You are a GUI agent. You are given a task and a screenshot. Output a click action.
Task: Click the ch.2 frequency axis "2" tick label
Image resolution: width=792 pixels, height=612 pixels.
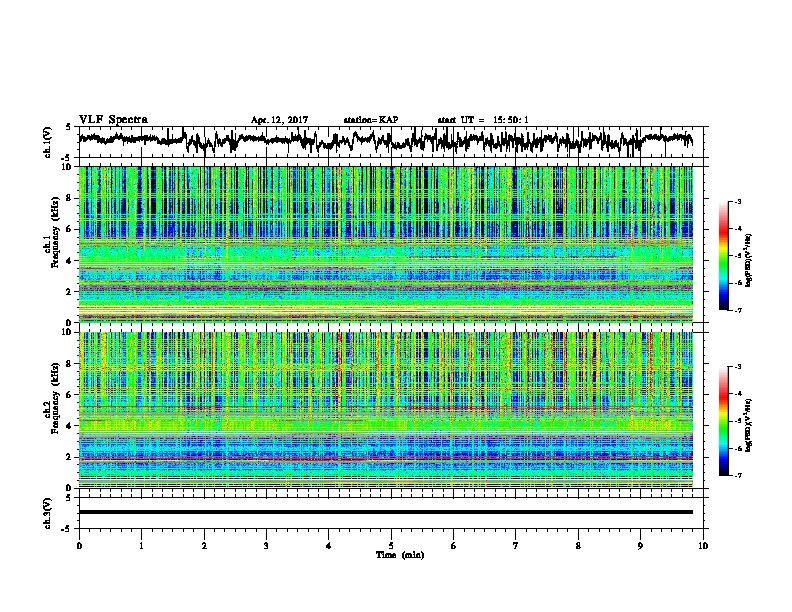tap(70, 457)
